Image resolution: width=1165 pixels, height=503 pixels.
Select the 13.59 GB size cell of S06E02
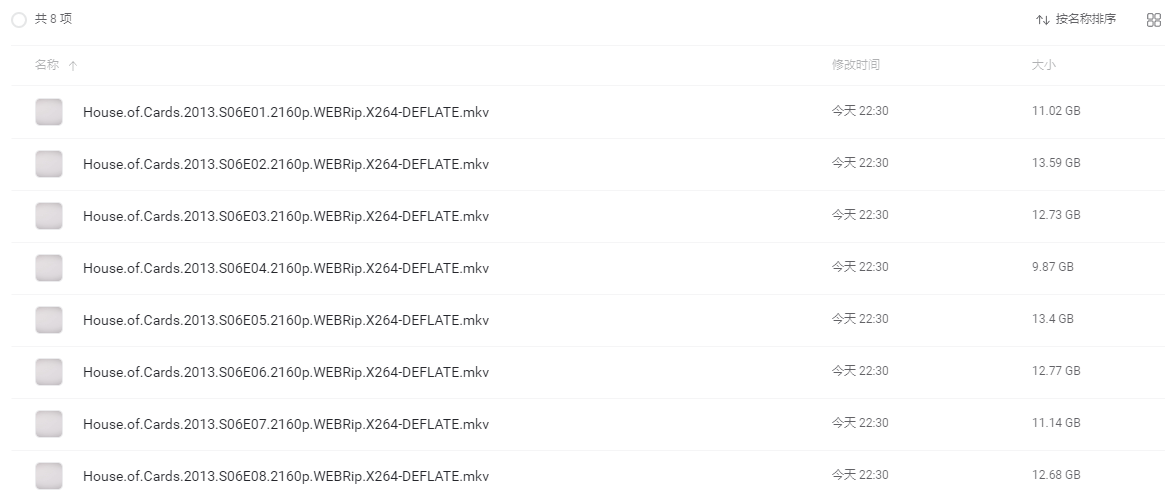[x=1055, y=163]
